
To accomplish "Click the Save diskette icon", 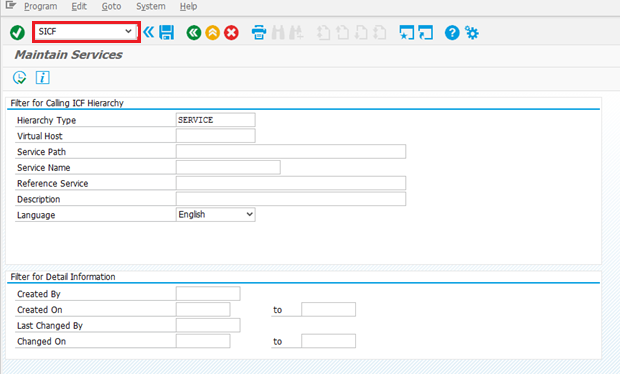I will tap(167, 33).
